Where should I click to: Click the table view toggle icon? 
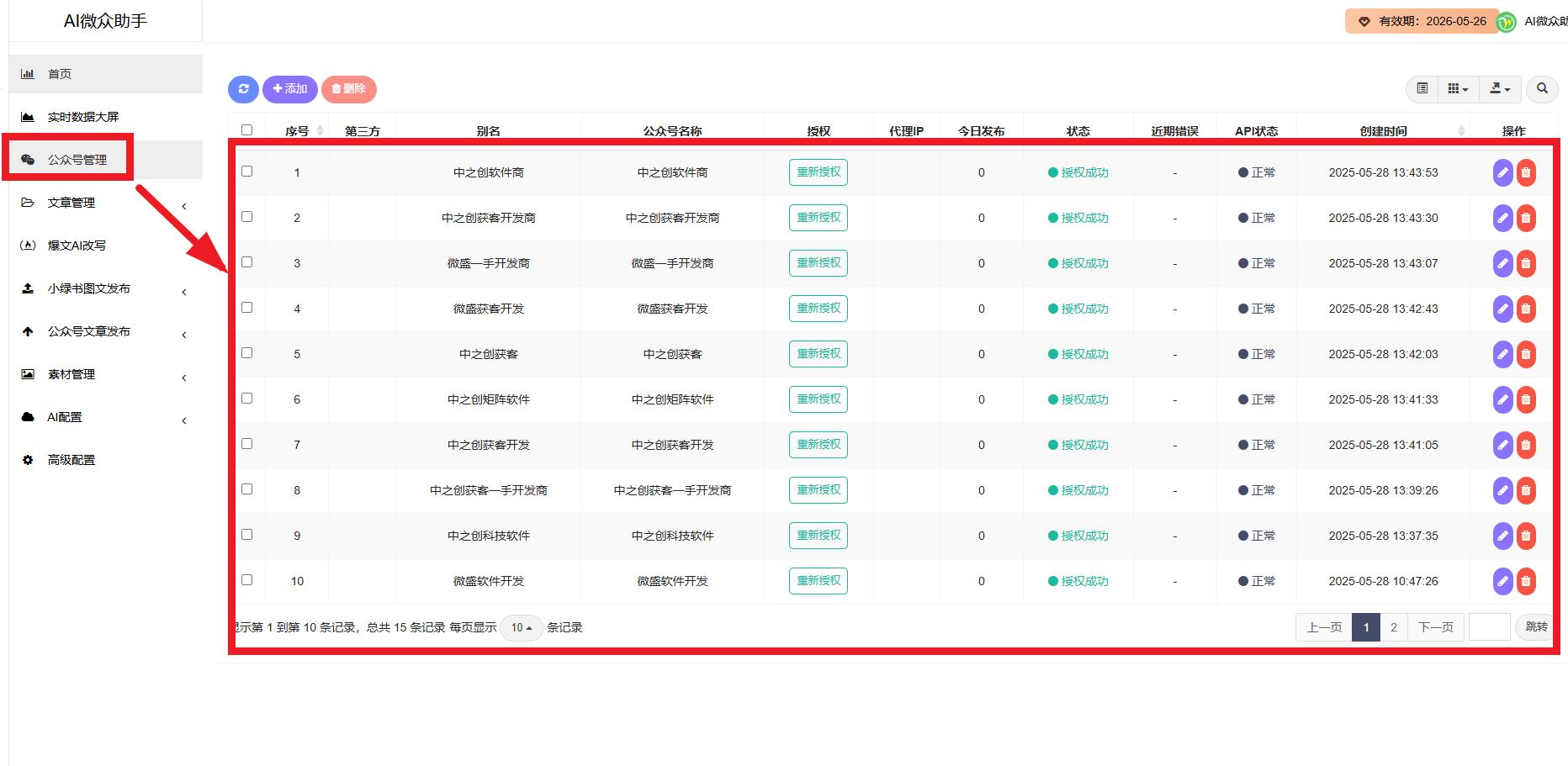coord(1422,88)
